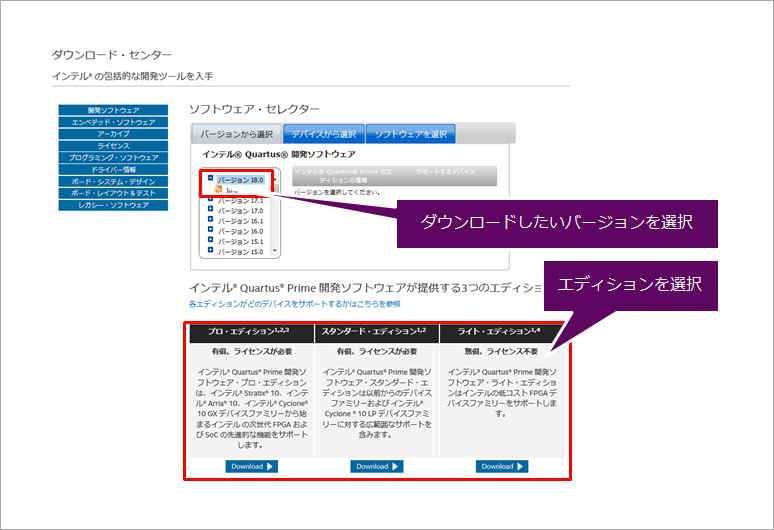This screenshot has width=774, height=530.
Task: Open エンベデッド・ソフトウェア sidebar menu
Action: coord(113,122)
